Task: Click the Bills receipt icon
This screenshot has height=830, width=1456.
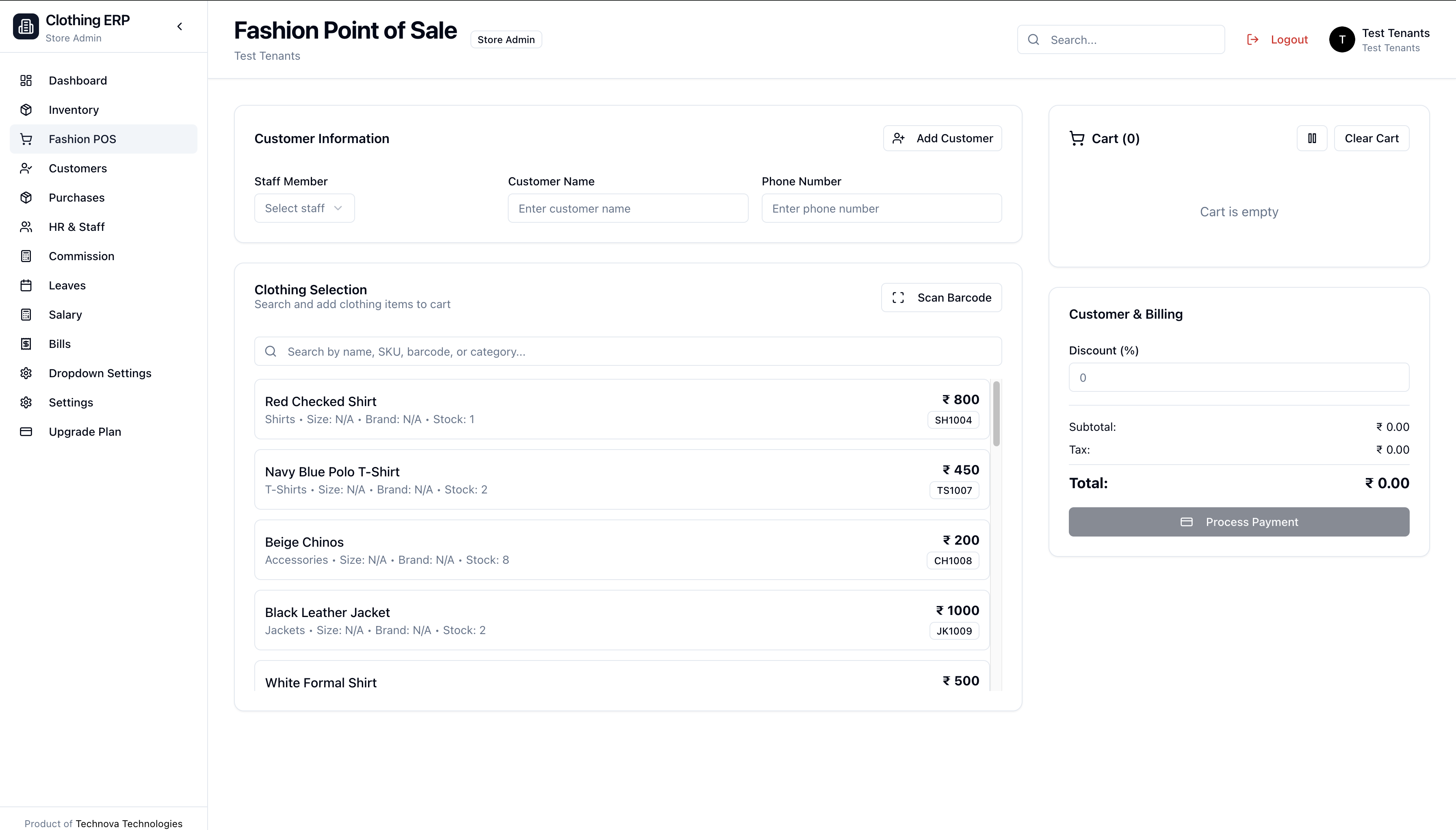Action: 26,344
